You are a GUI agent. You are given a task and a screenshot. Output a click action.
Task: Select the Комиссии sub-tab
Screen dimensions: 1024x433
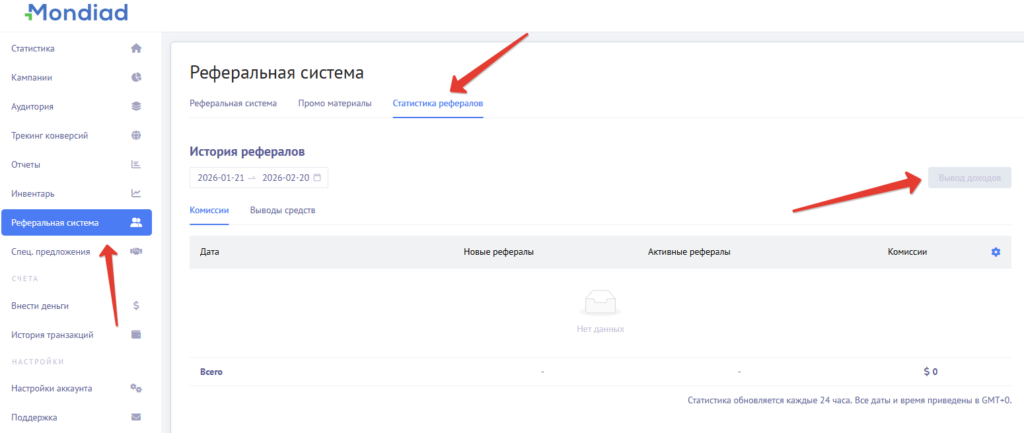click(209, 210)
